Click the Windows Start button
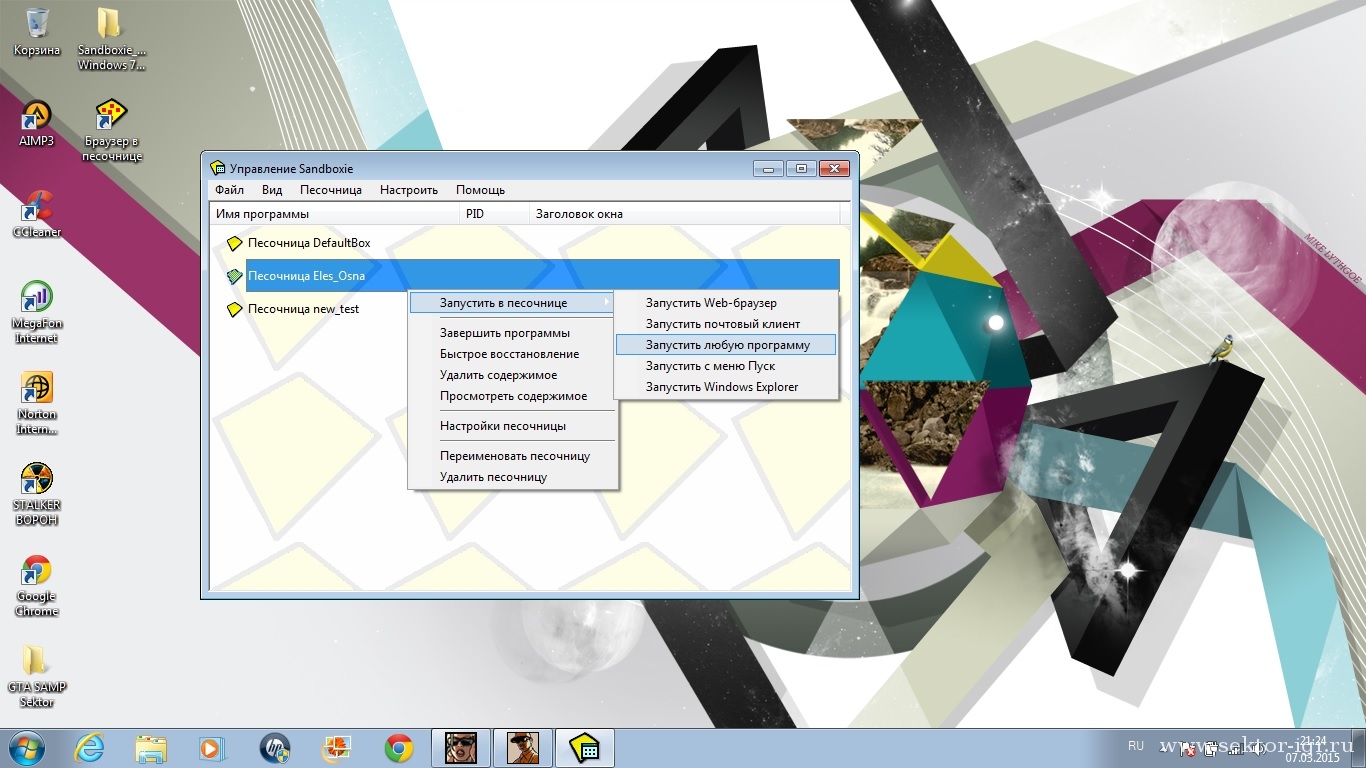The height and width of the screenshot is (768, 1366). pyautogui.click(x=26, y=748)
